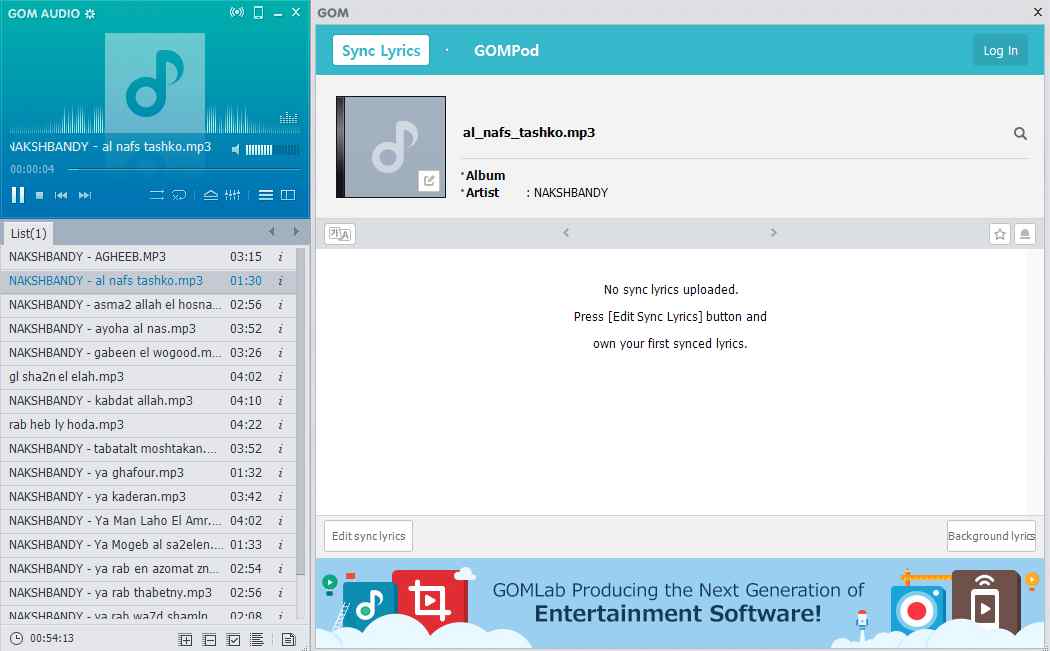Select track NAKSHBANDY - AGHEEB.MP3
Viewport: 1050px width, 651px height.
coord(148,257)
